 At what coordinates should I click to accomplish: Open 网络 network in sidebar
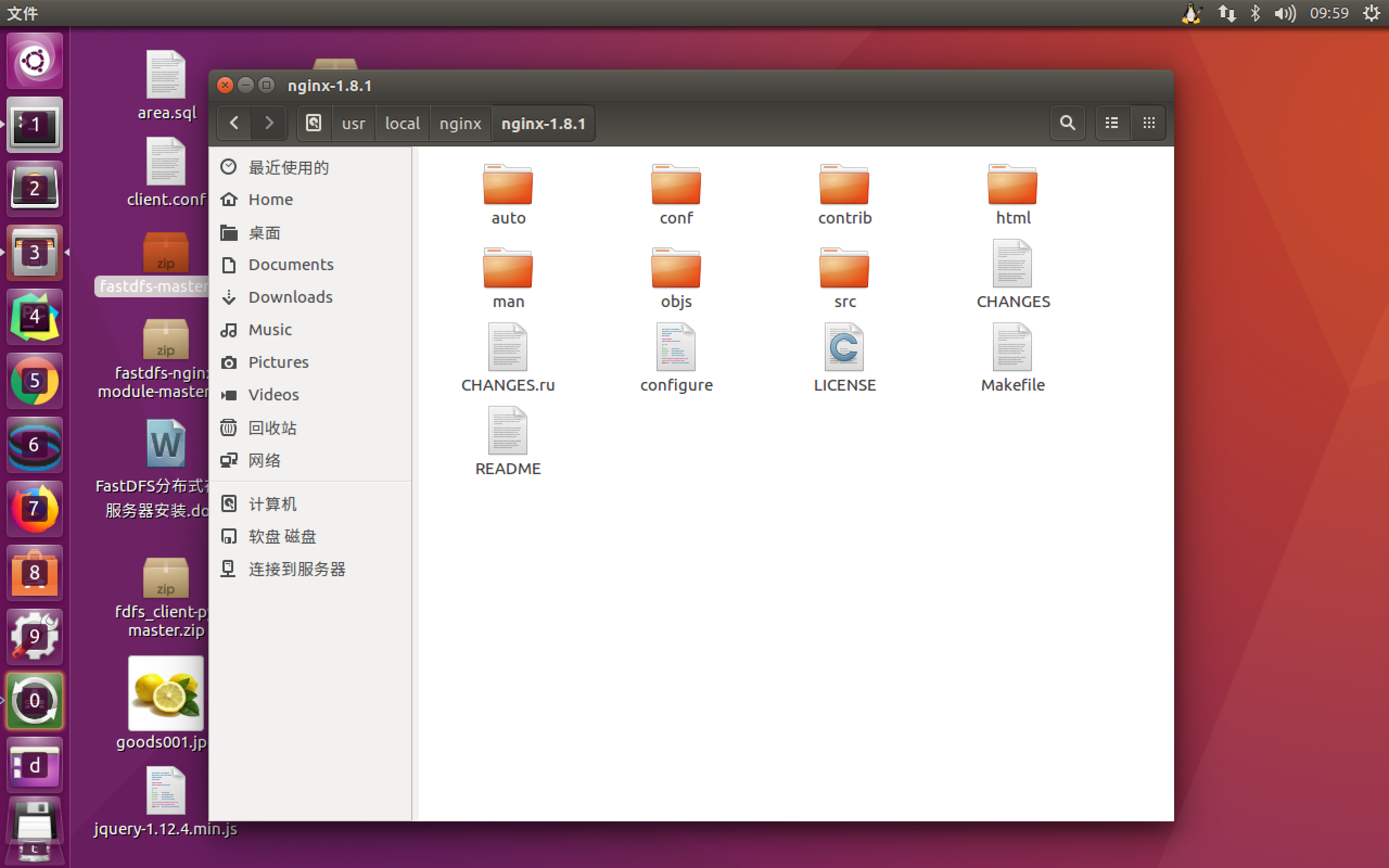(x=310, y=461)
